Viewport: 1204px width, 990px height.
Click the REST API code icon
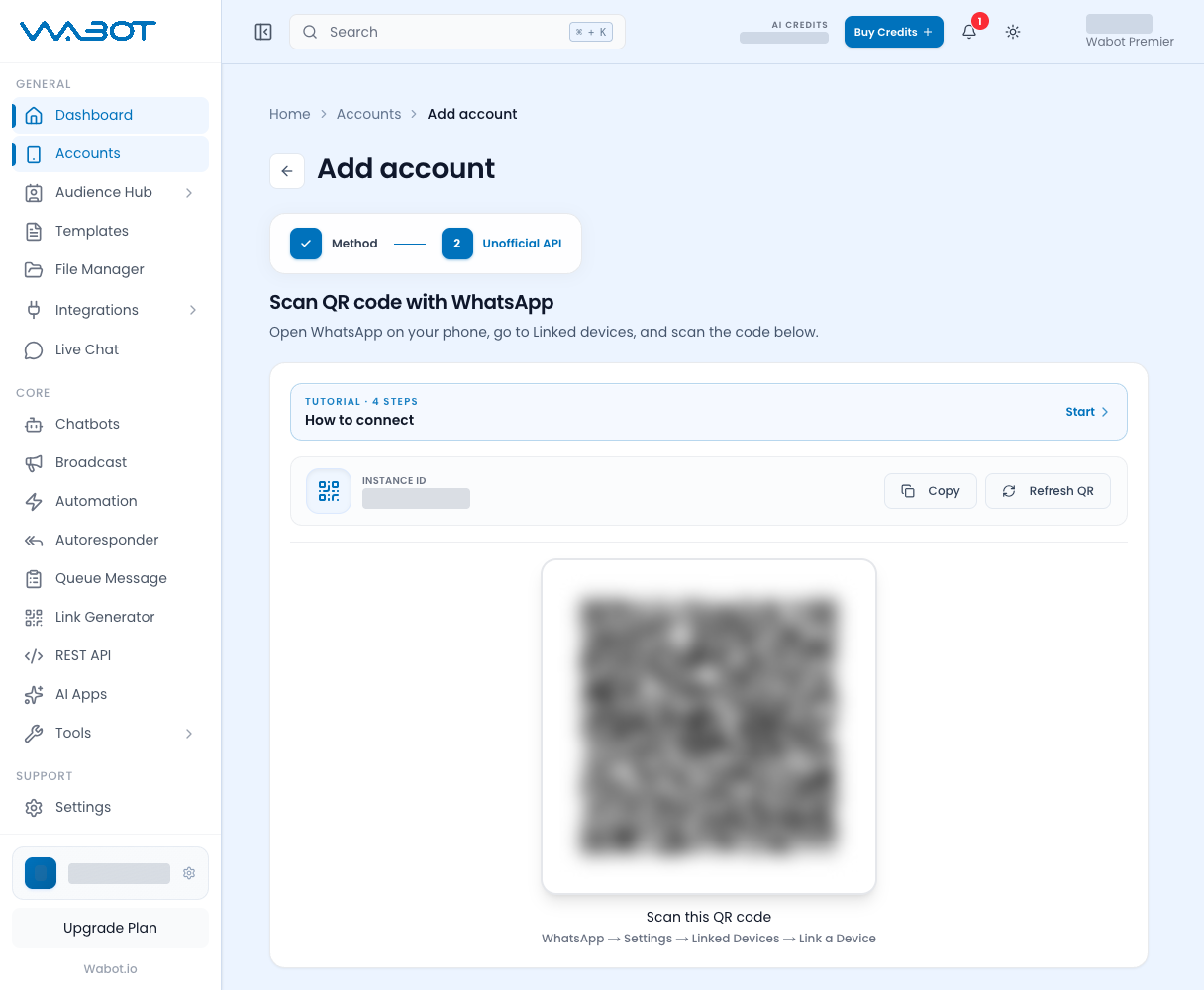pos(34,655)
